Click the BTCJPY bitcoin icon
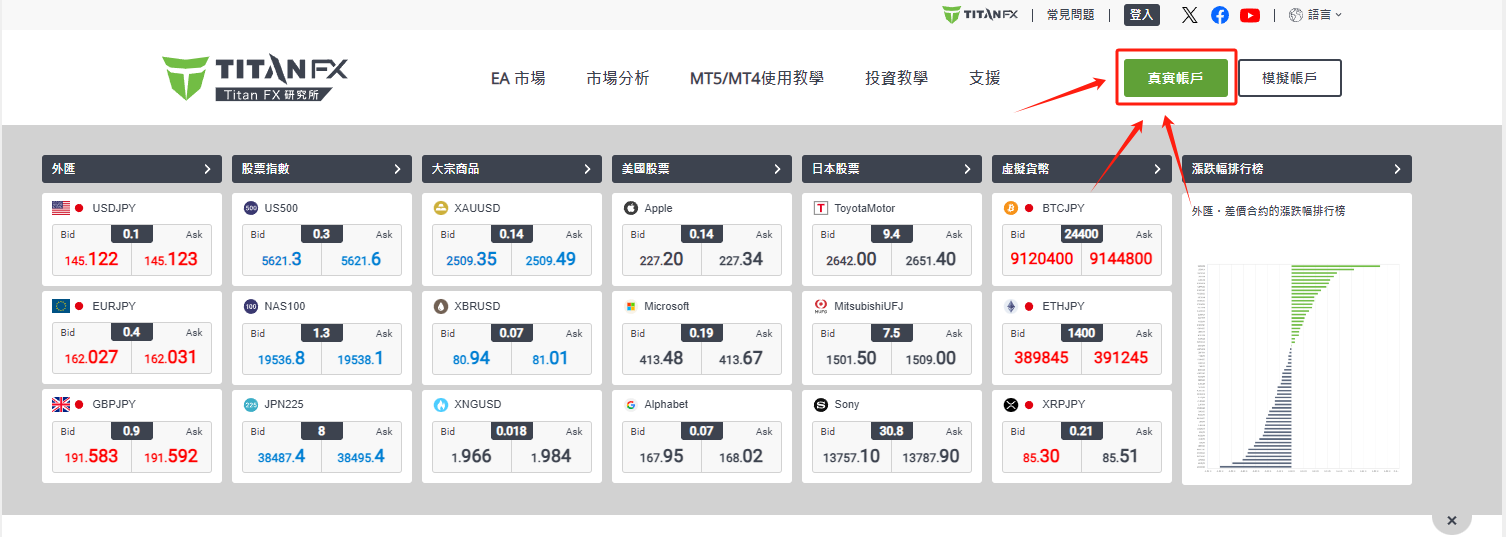This screenshot has width=1506, height=537. pos(1010,208)
